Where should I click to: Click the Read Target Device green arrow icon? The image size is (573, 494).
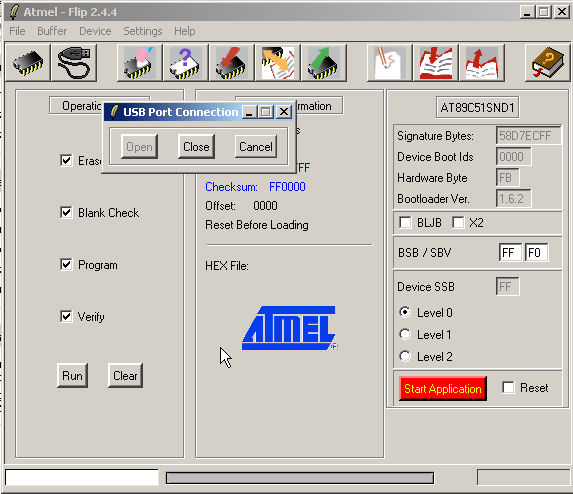324,62
